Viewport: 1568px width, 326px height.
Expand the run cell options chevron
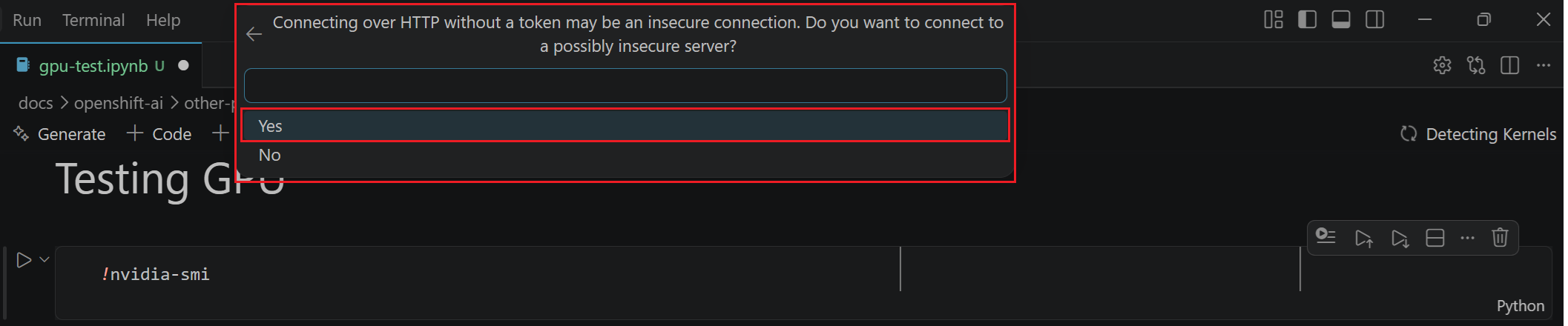click(x=45, y=259)
